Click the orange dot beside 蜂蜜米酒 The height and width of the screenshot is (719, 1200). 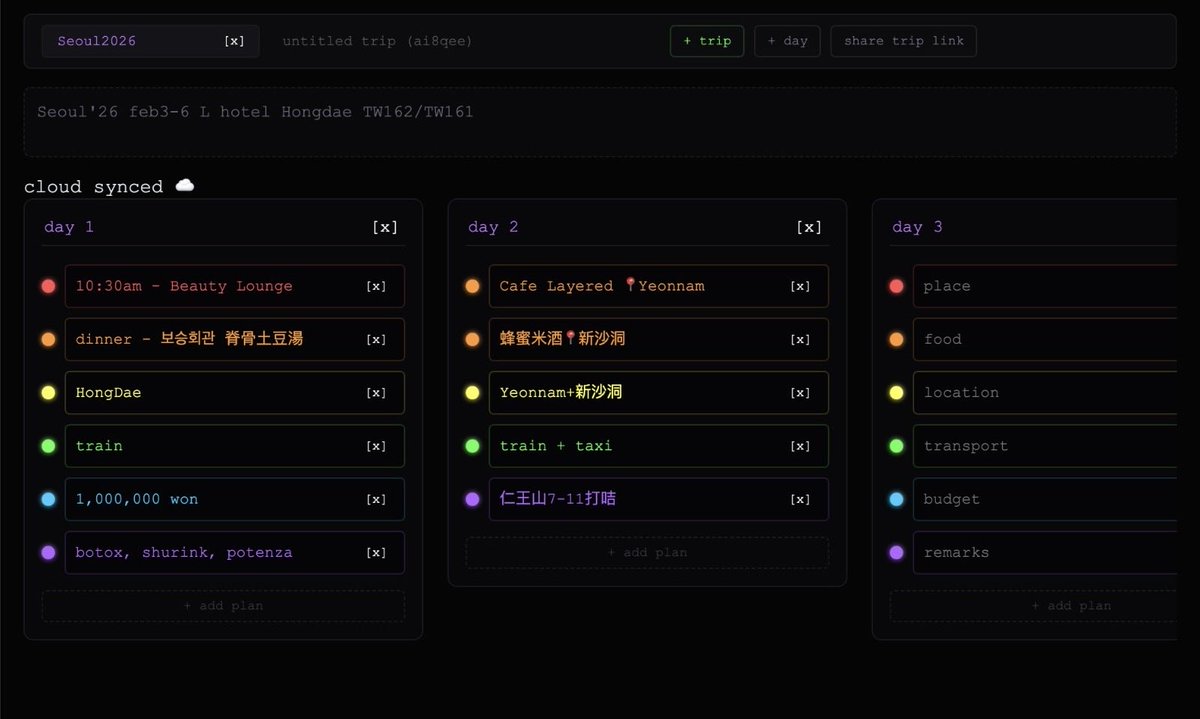(472, 339)
